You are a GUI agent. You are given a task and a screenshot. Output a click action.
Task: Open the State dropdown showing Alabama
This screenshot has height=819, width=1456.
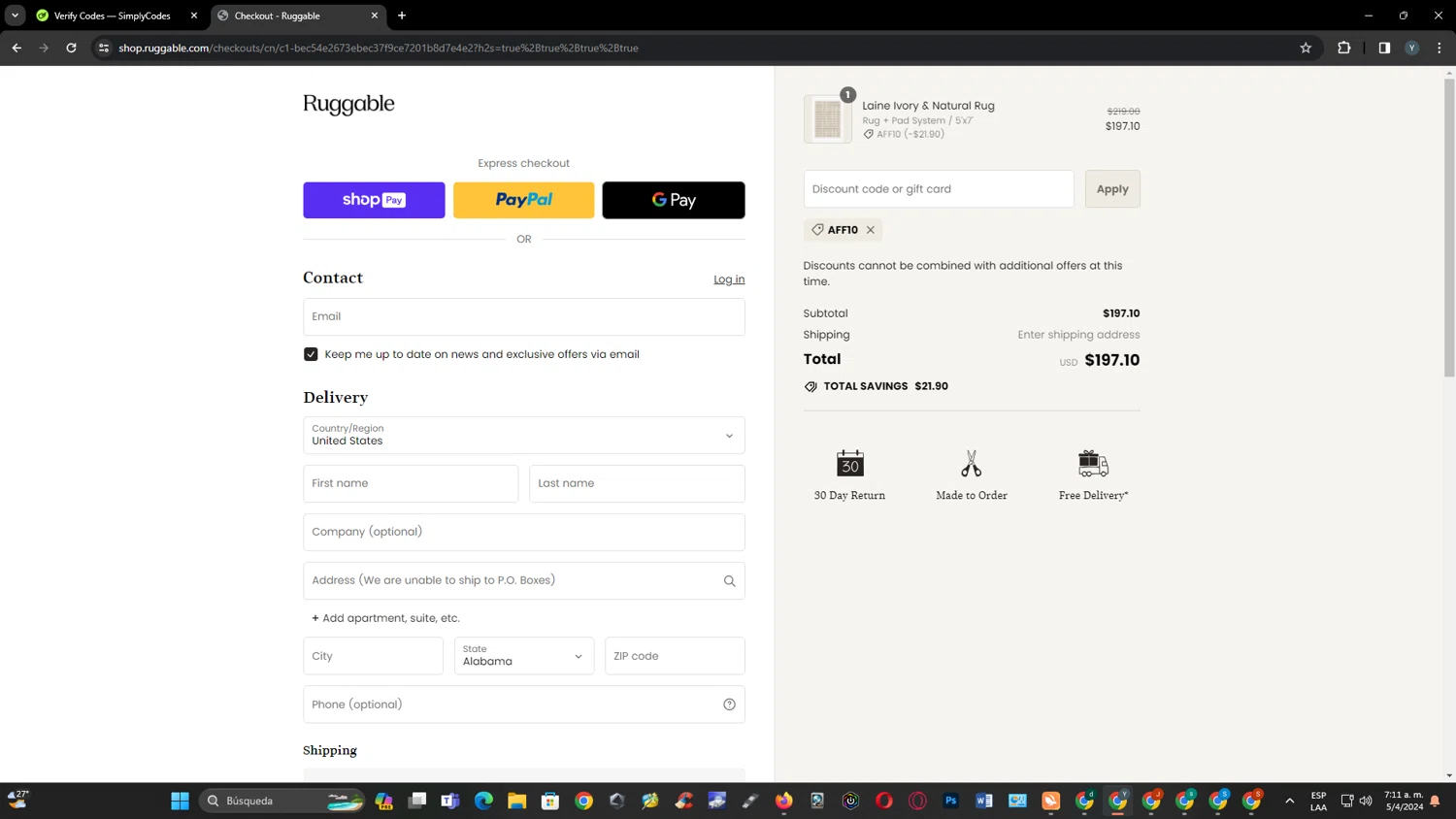click(524, 656)
